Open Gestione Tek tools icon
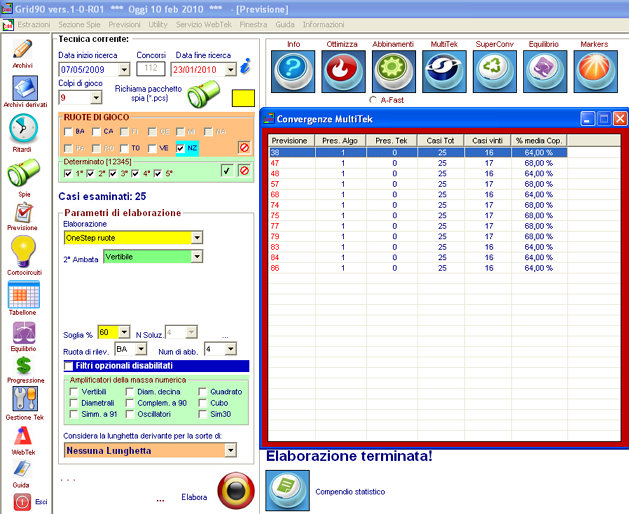Screen dimensions: 629x514 pos(25,399)
